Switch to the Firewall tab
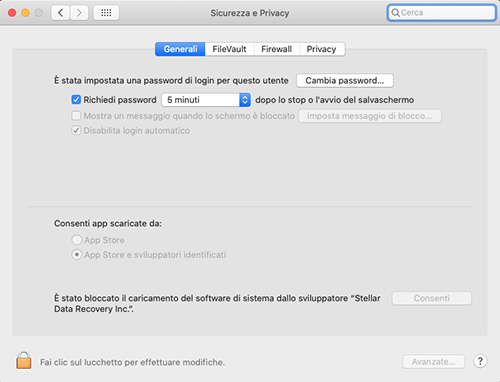Image resolution: width=500 pixels, height=382 pixels. coord(277,49)
